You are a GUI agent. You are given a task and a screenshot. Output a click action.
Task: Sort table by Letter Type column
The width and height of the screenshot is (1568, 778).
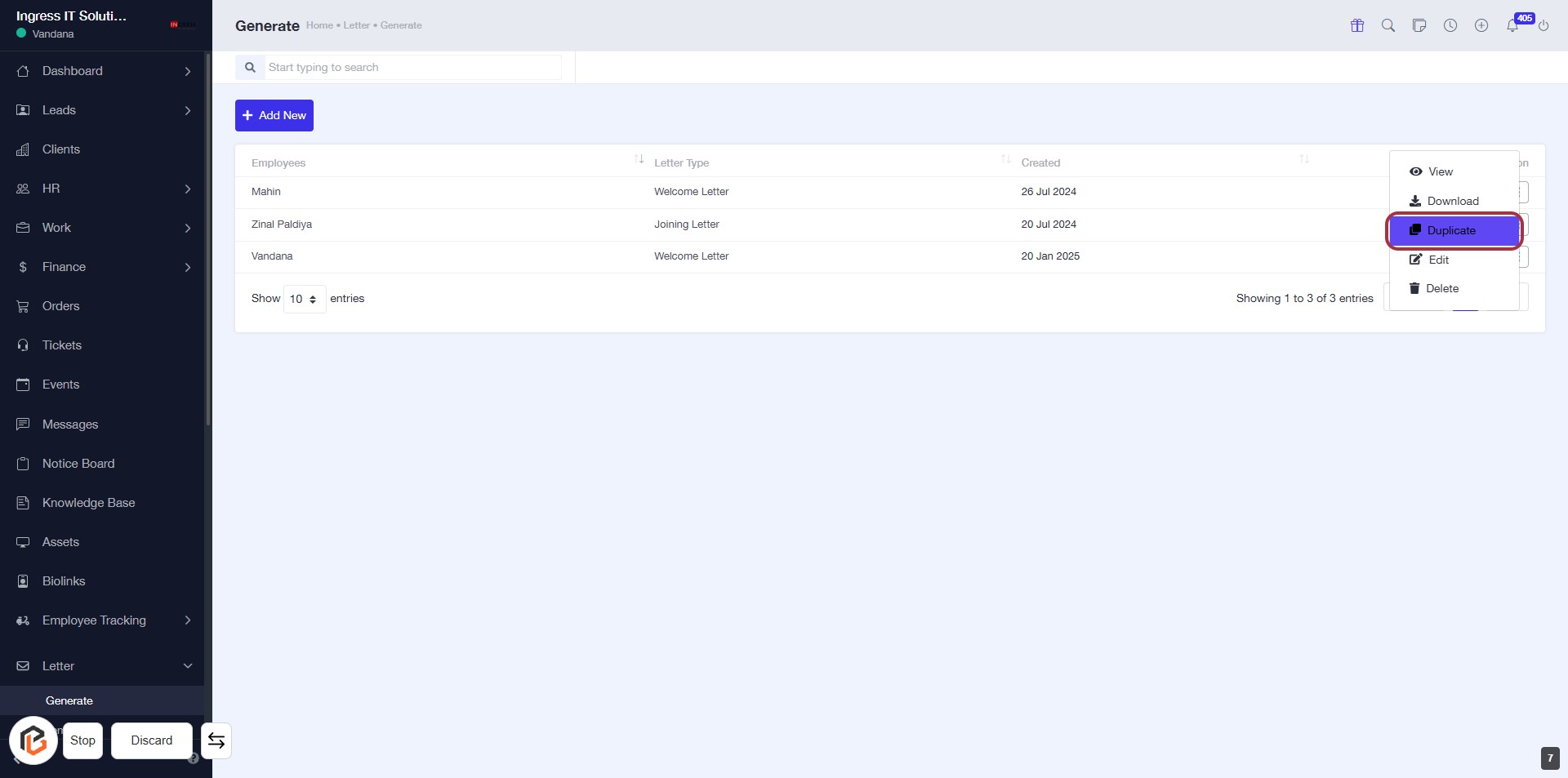(x=1005, y=159)
